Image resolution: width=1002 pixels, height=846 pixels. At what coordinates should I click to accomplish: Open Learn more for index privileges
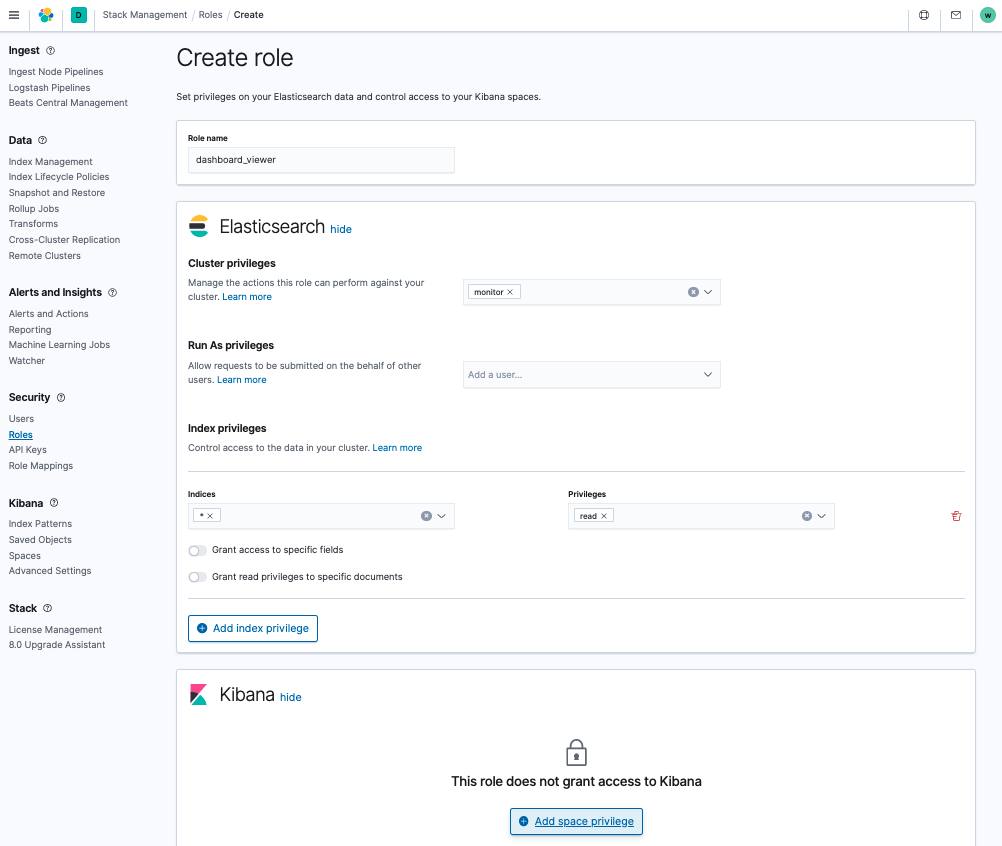[x=397, y=447]
